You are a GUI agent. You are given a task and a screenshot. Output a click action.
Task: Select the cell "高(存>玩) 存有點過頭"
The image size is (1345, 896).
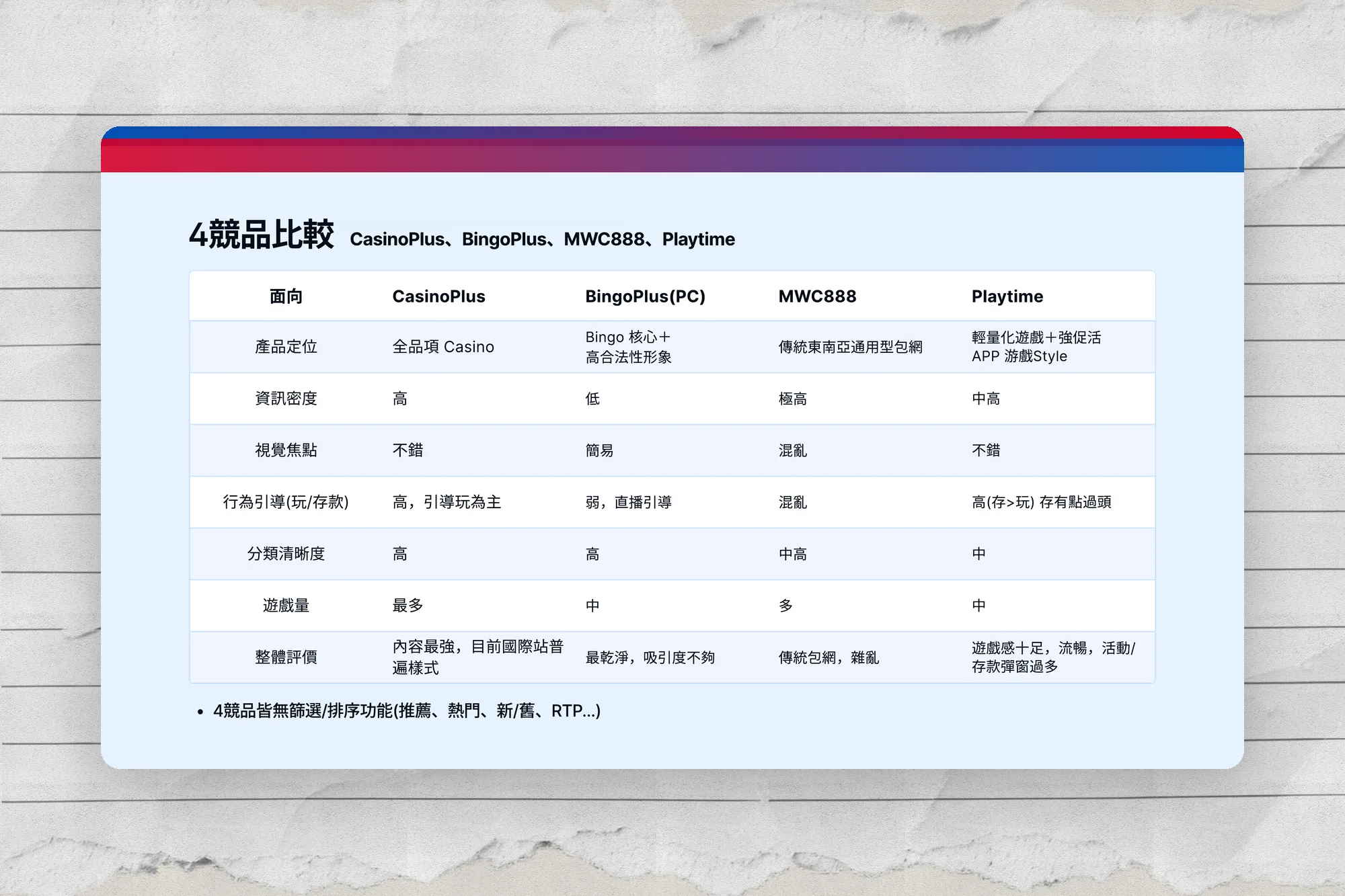[x=1041, y=502]
